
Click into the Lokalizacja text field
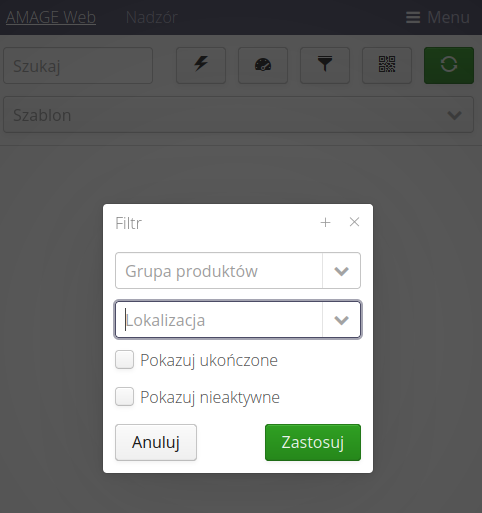pyautogui.click(x=219, y=320)
